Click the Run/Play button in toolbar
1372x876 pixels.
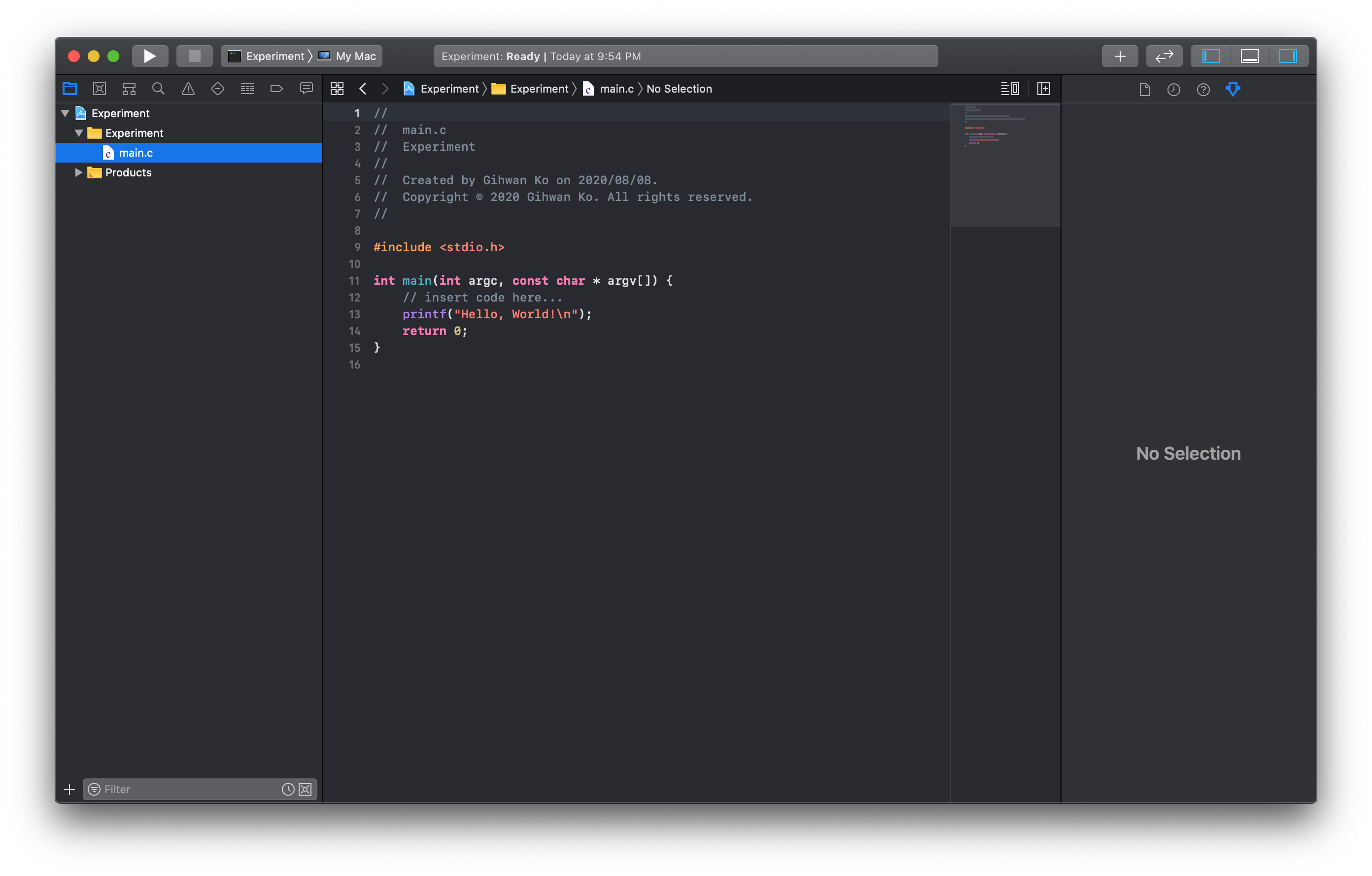[x=148, y=56]
